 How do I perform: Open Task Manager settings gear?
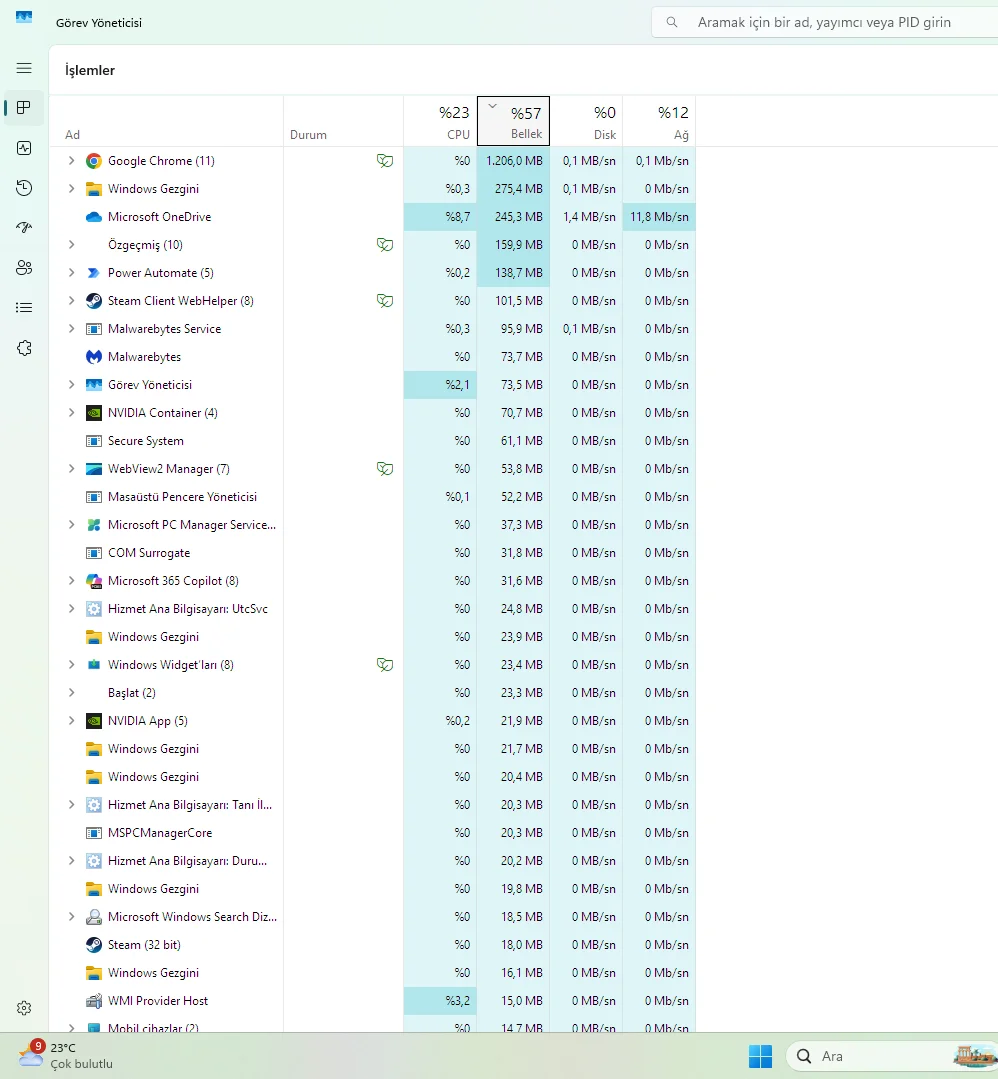pyautogui.click(x=24, y=1008)
